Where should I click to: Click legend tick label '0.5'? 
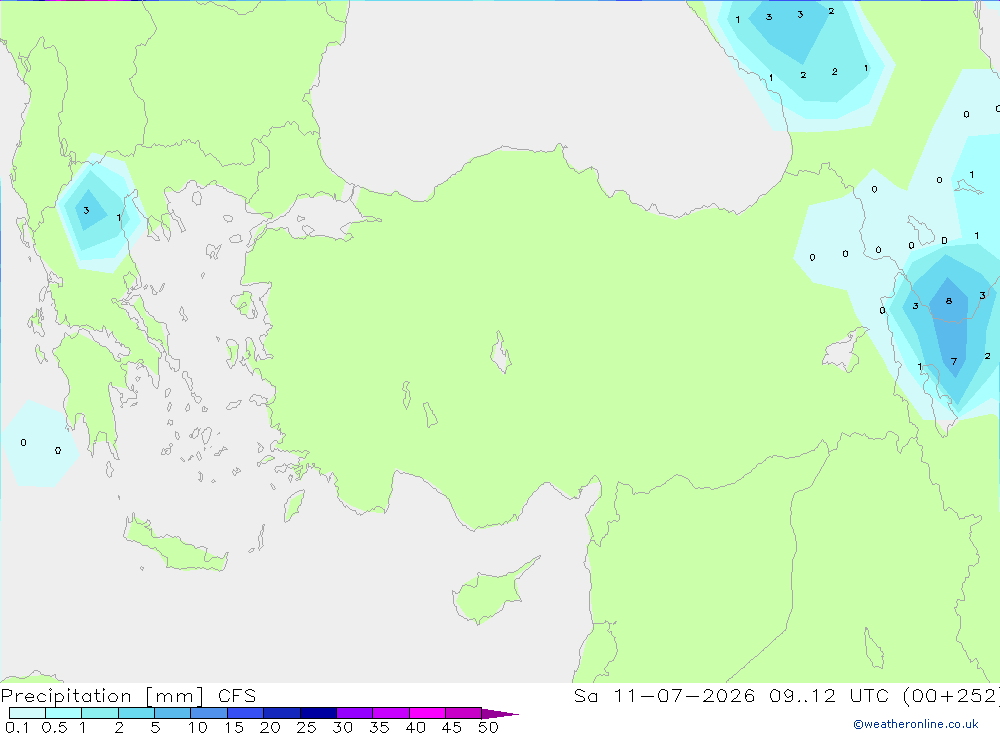point(54,727)
